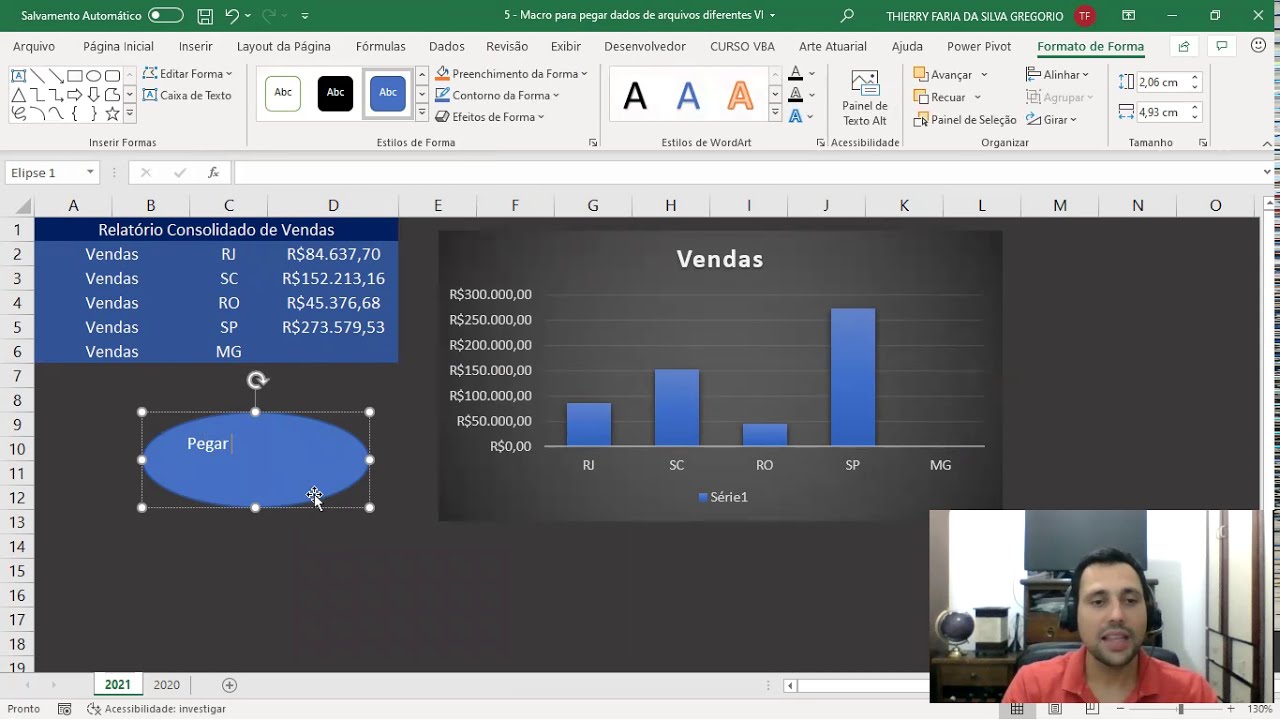Apply orange outlined WordArt style A

click(740, 96)
